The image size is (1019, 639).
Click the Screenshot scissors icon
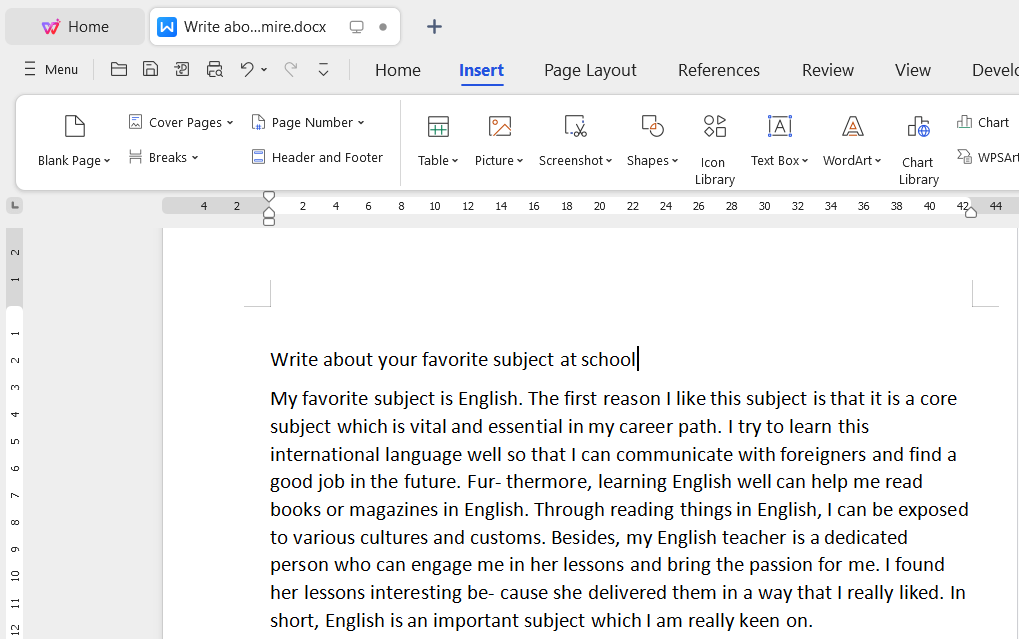pyautogui.click(x=575, y=126)
